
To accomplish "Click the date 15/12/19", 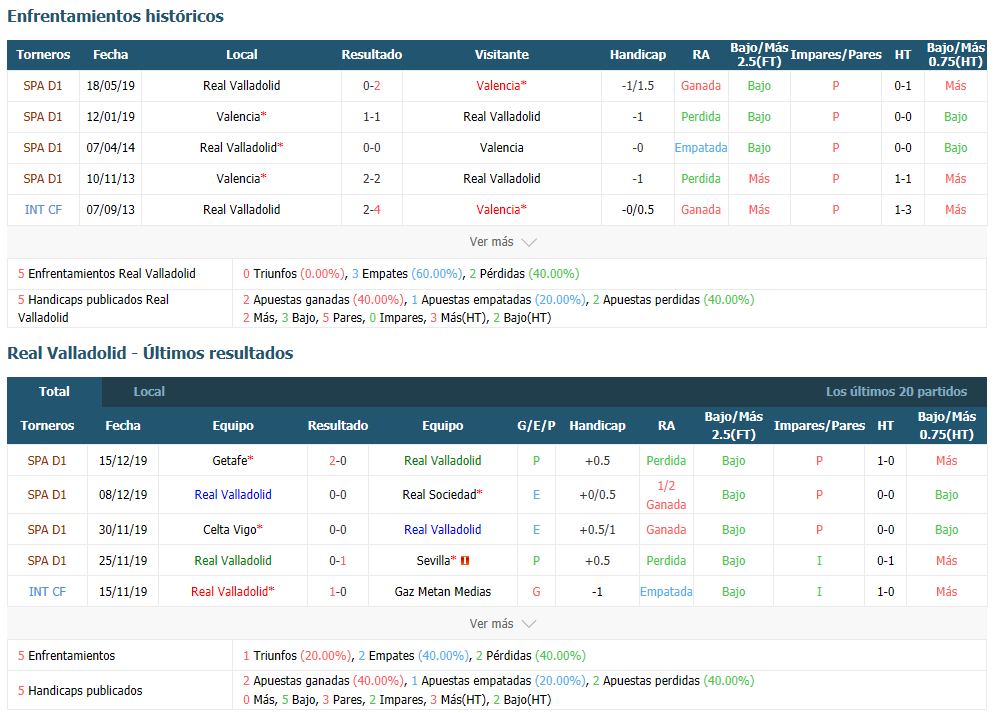I will click(x=123, y=461).
